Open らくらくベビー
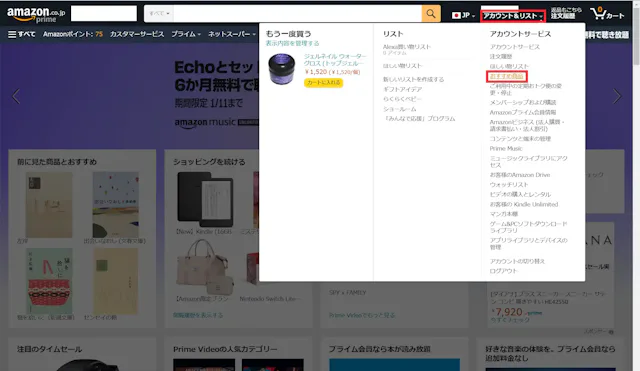The height and width of the screenshot is (371, 640). click(402, 99)
